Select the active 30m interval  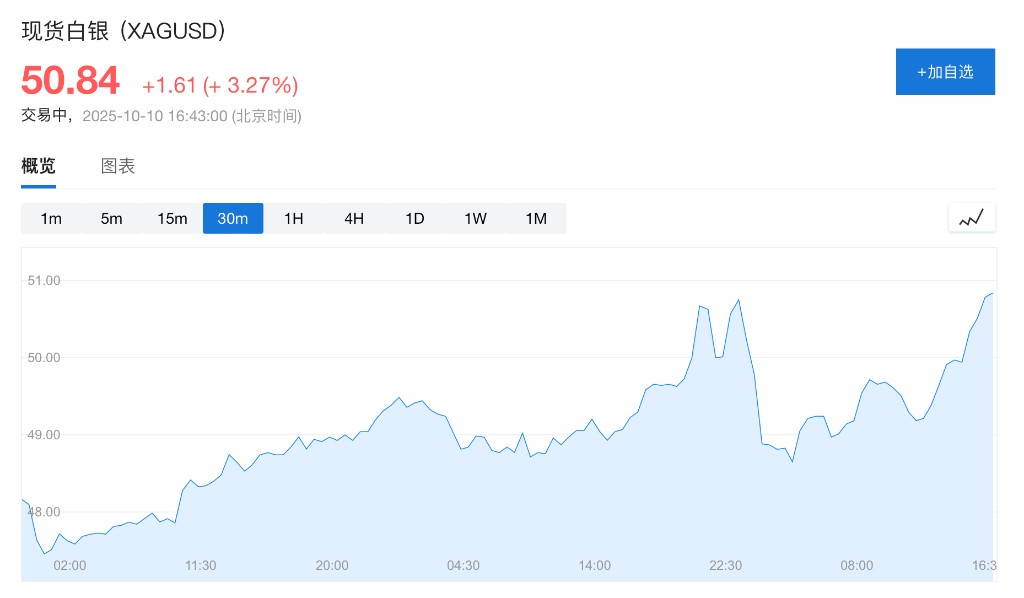coord(233,218)
